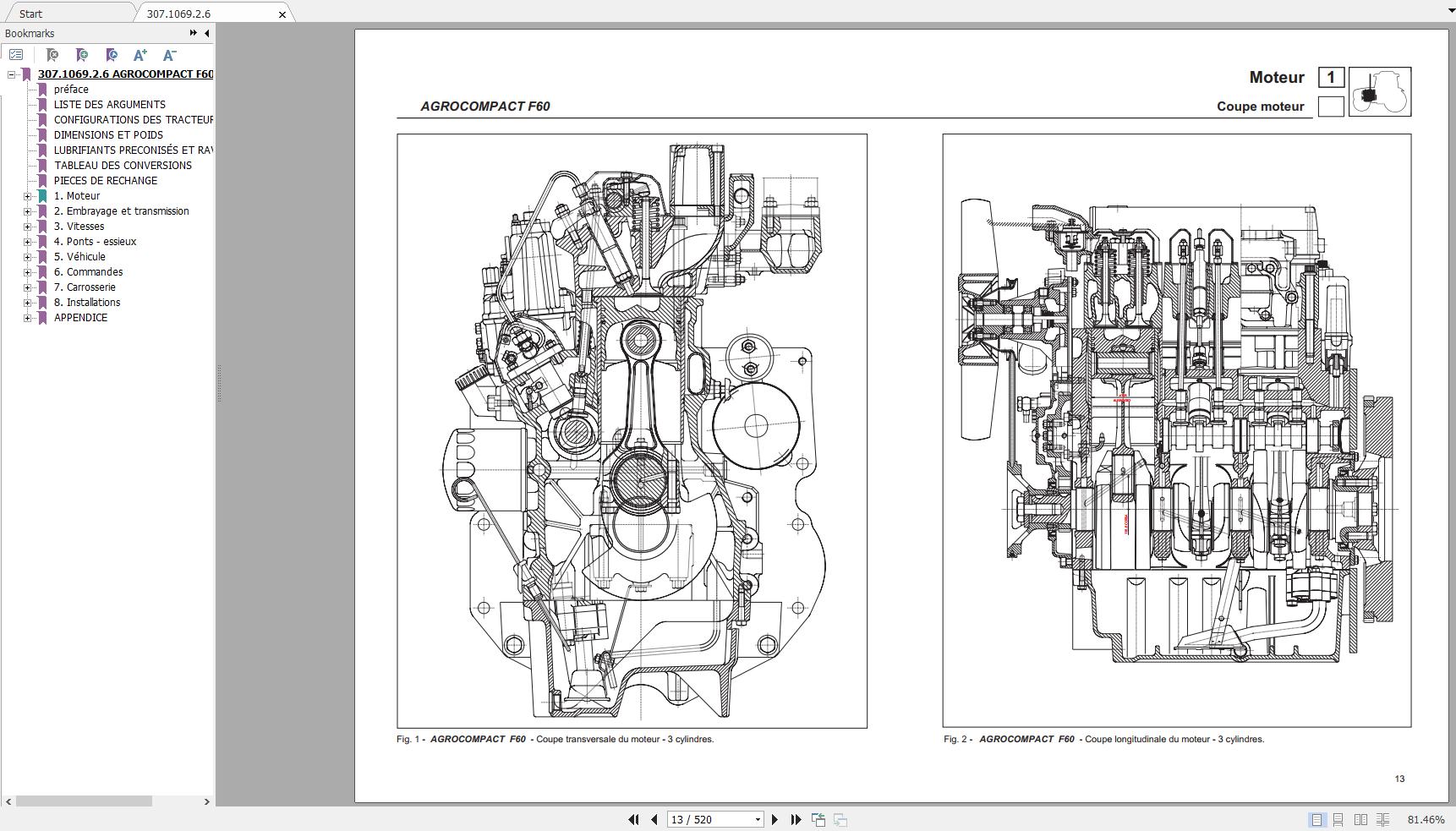Close the 307.1069.2.6 document tab

pyautogui.click(x=282, y=14)
